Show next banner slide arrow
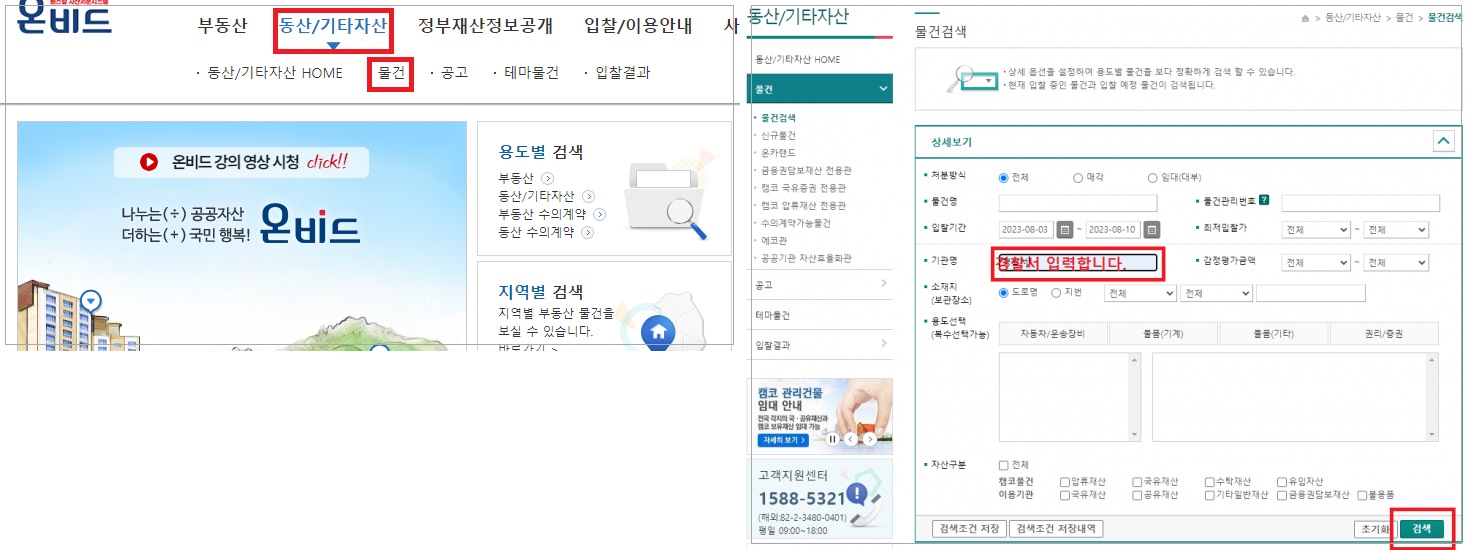The image size is (1468, 550). point(870,438)
